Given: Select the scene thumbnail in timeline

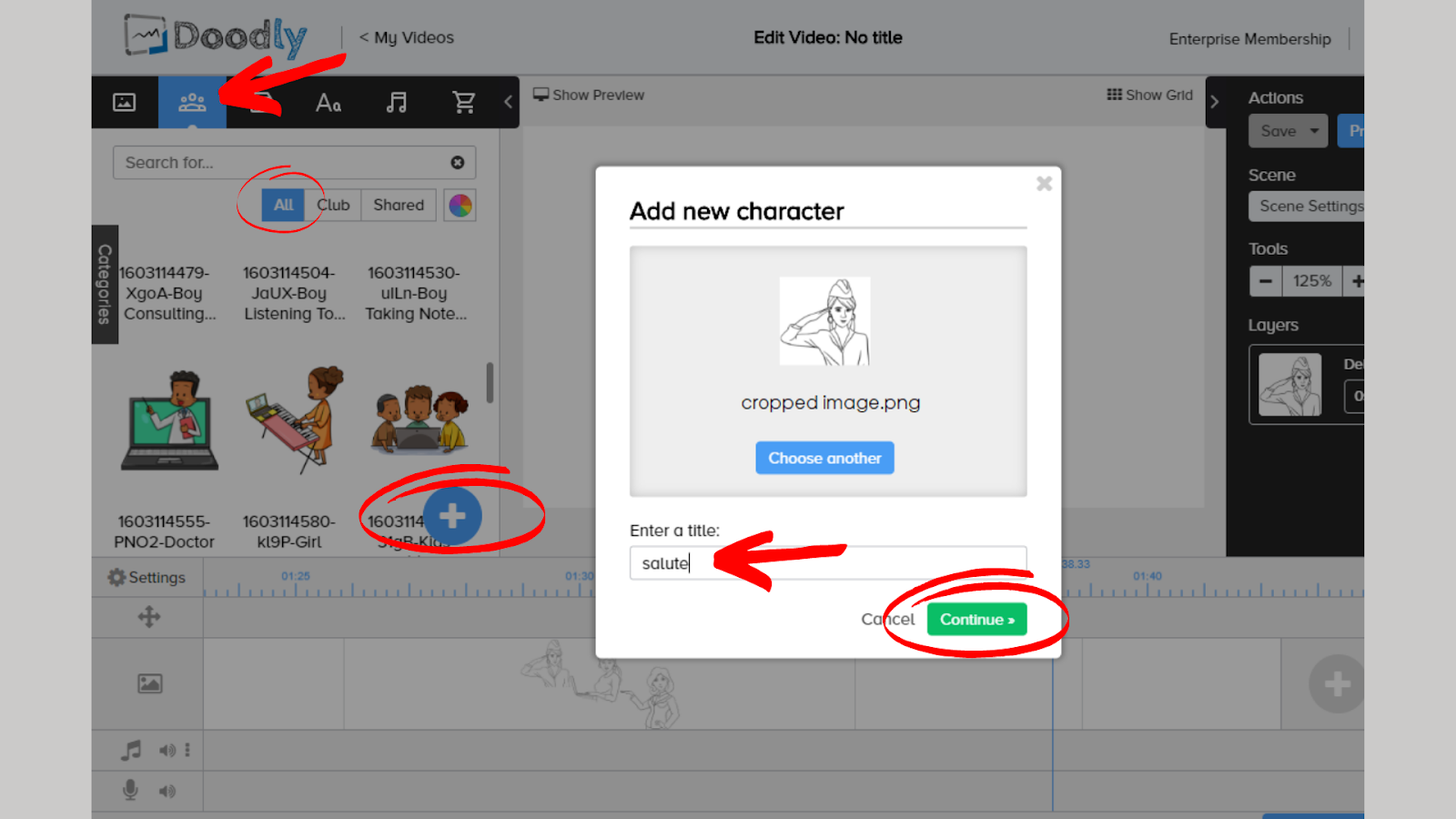Looking at the screenshot, I should [599, 683].
